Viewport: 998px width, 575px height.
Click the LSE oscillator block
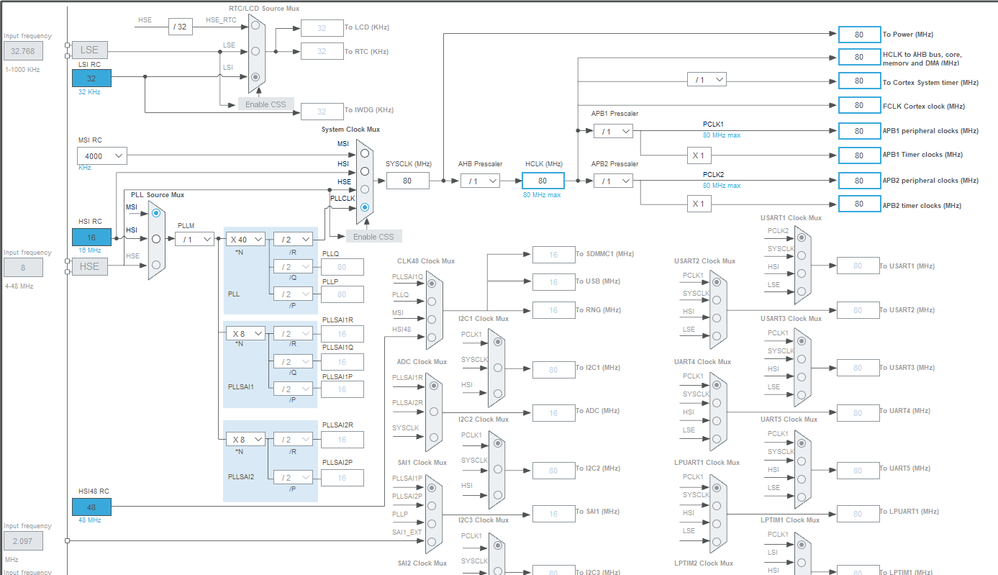tap(90, 50)
